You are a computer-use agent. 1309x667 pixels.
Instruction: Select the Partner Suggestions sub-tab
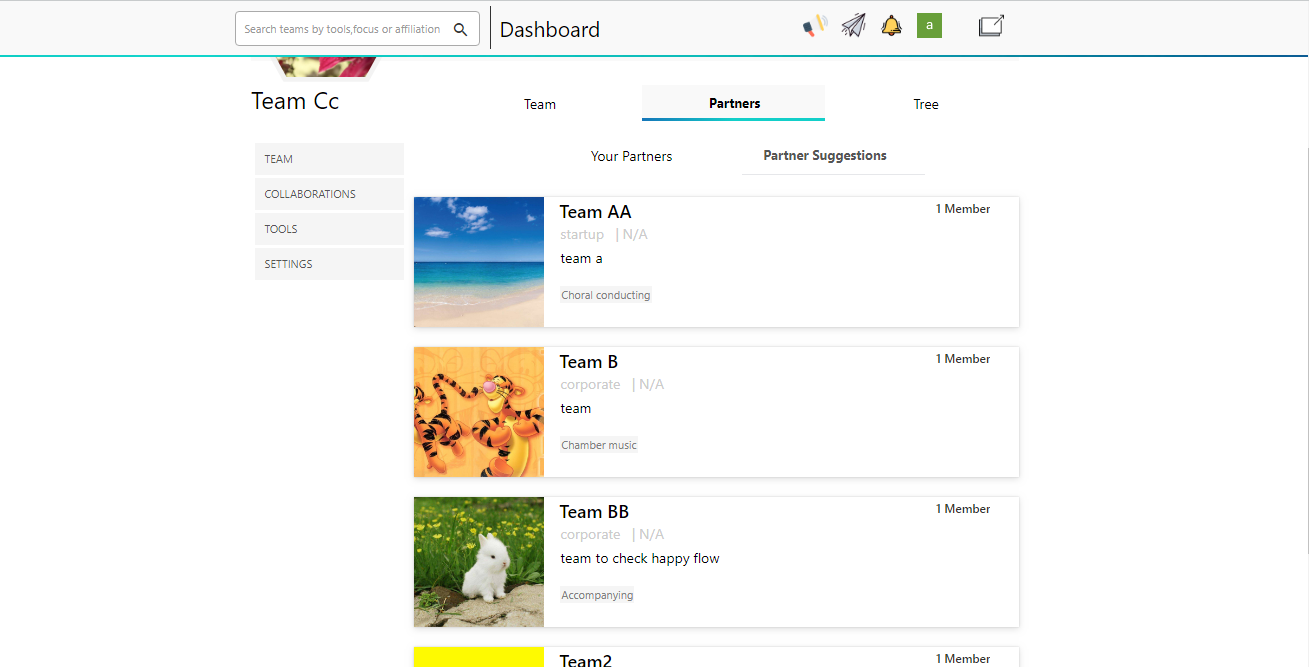825,155
